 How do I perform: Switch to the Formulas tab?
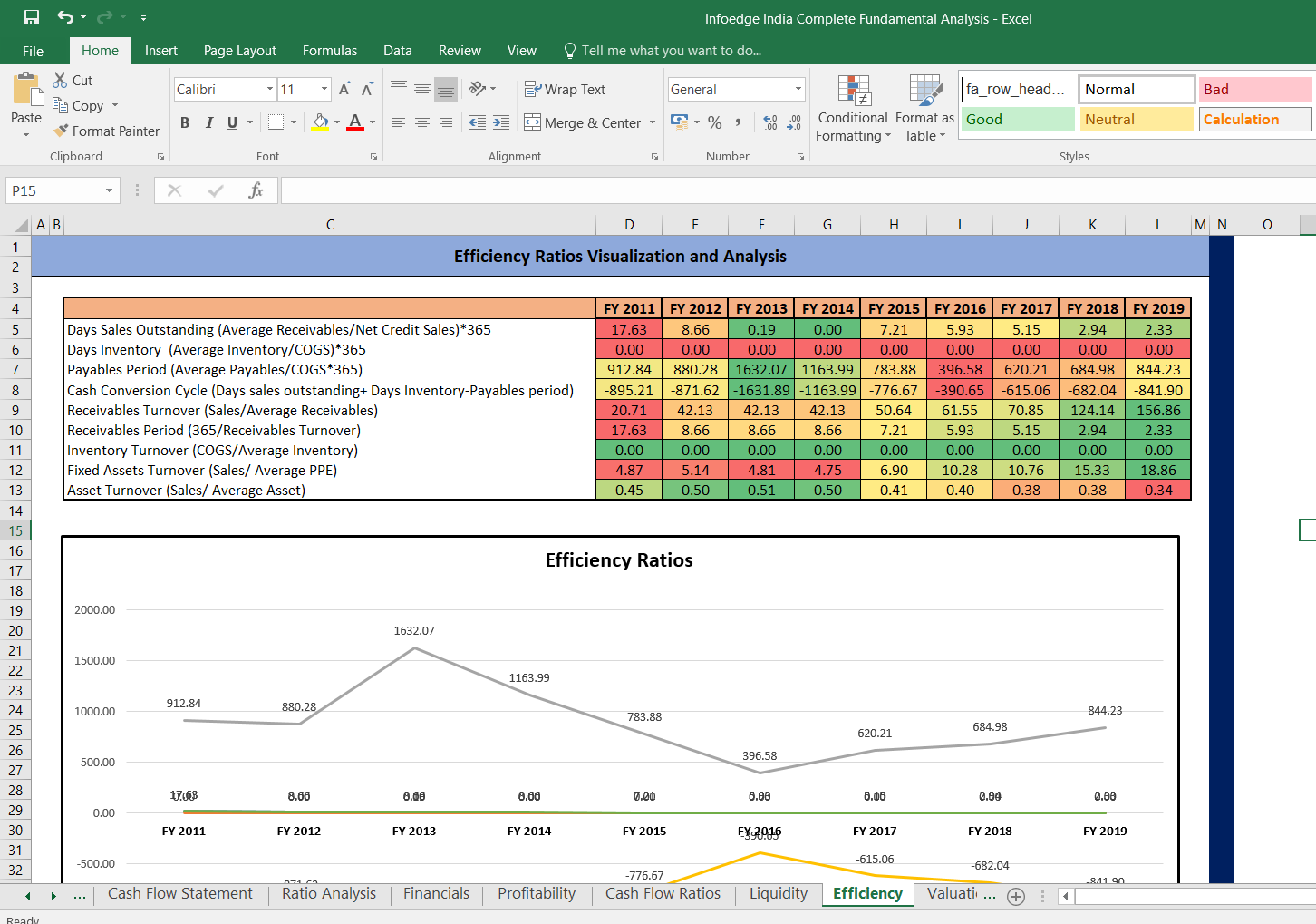coord(330,51)
